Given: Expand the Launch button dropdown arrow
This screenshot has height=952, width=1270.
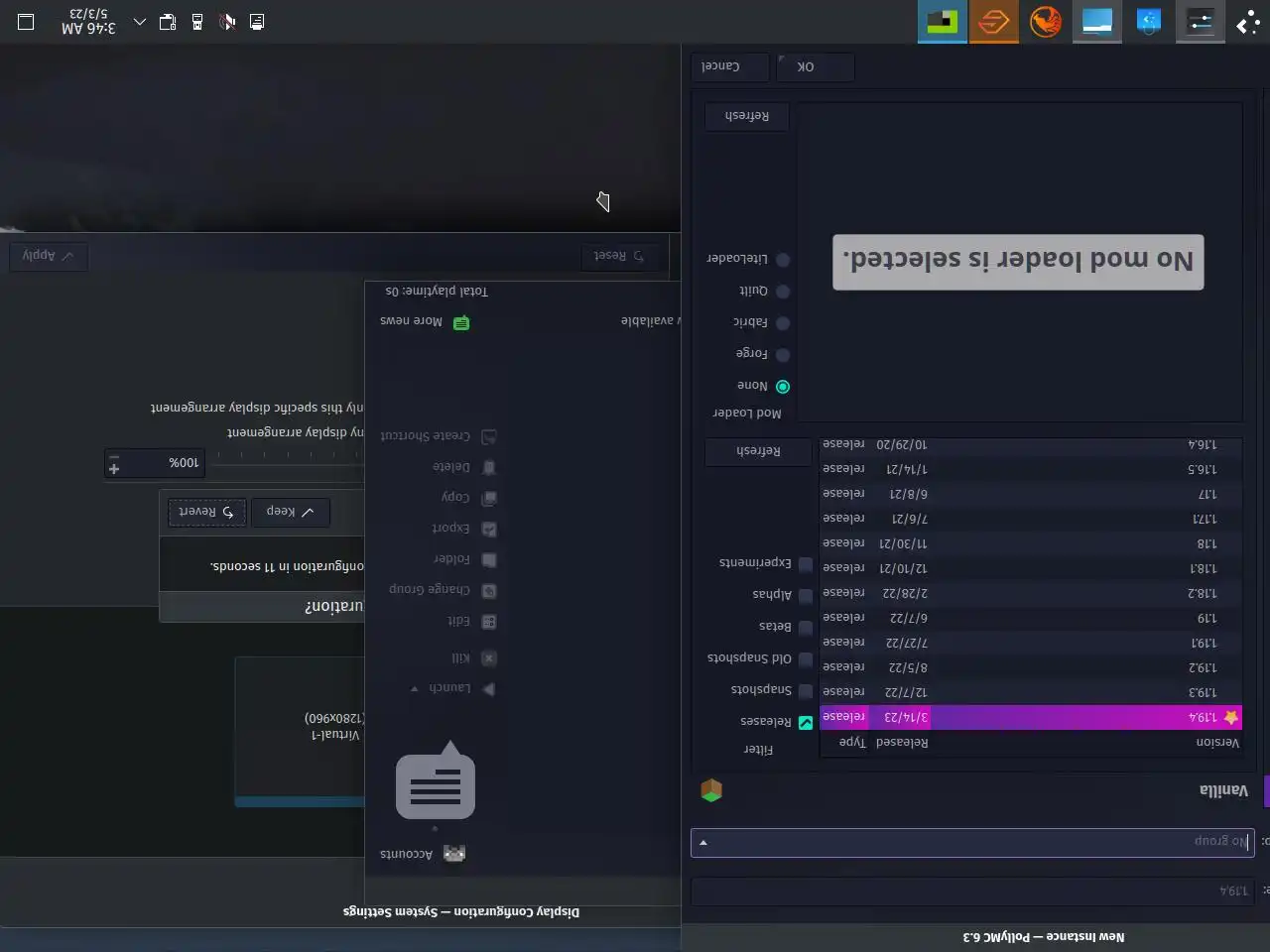Looking at the screenshot, I should click(415, 688).
